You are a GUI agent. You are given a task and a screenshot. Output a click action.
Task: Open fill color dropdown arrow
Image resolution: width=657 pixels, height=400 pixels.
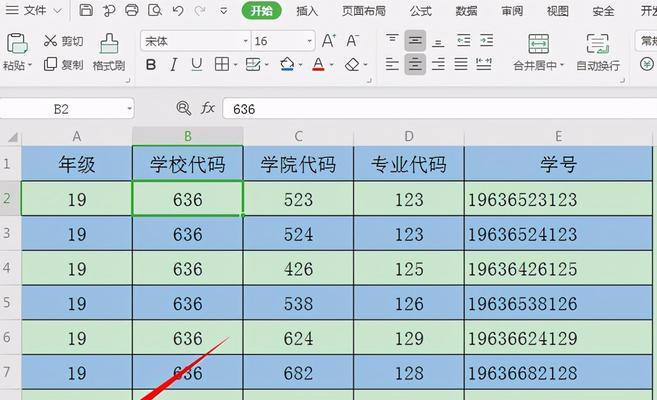coord(300,65)
